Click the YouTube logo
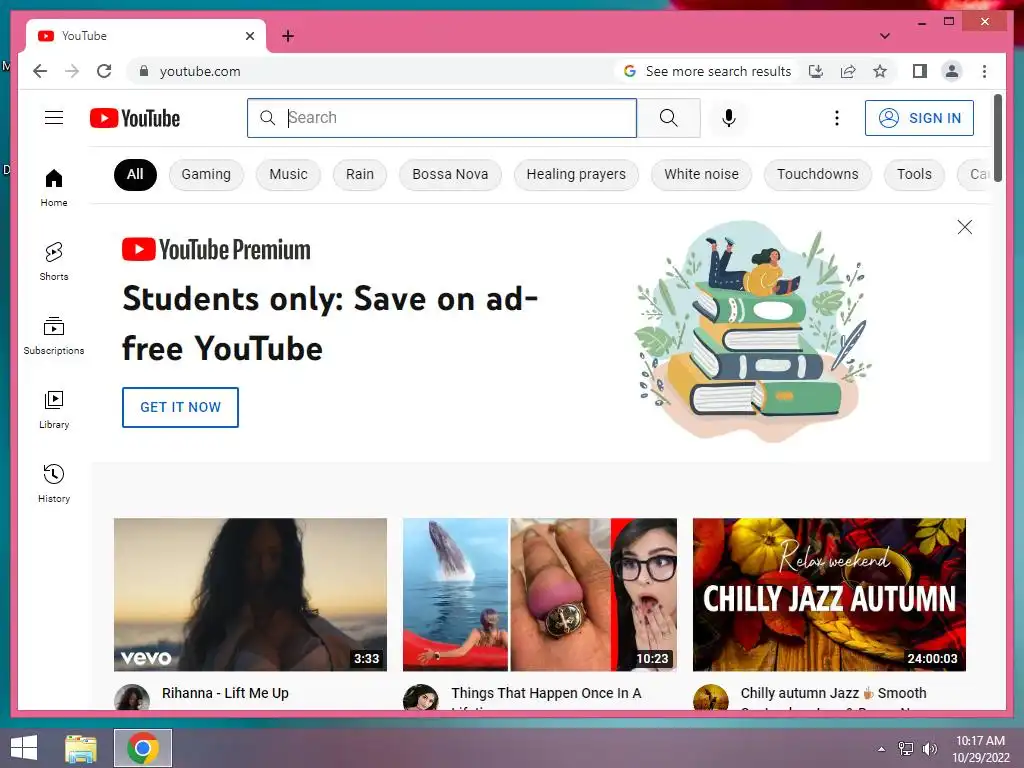Image resolution: width=1024 pixels, height=768 pixels. coord(135,118)
